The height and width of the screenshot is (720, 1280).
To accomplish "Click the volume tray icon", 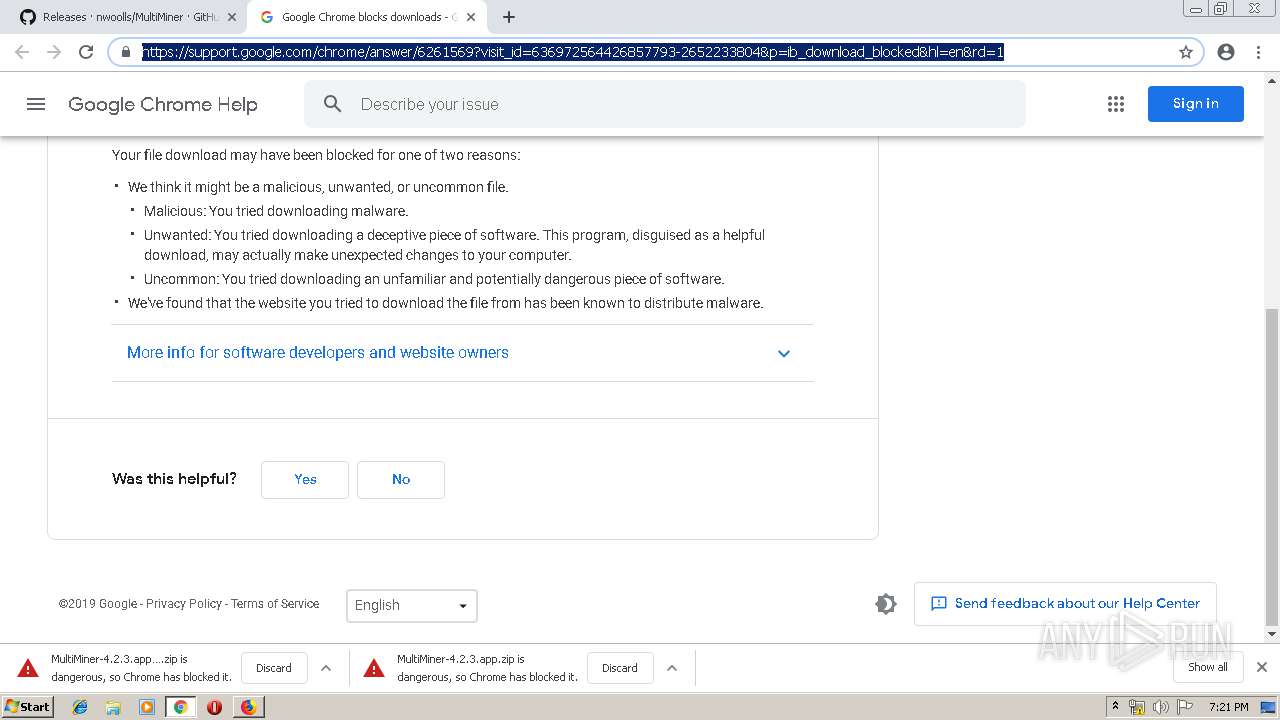I will 1161,707.
